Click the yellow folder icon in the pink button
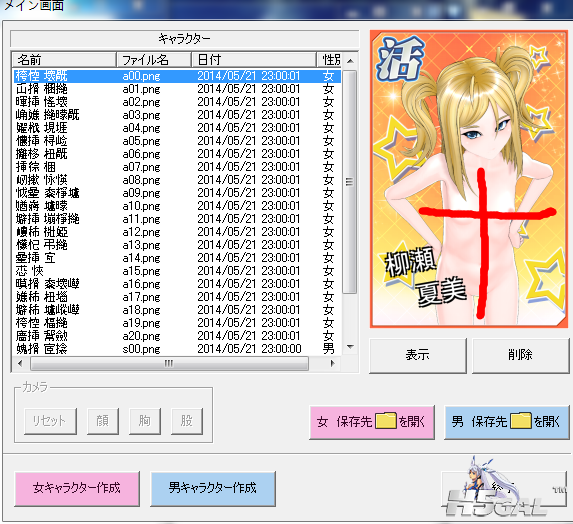The height and width of the screenshot is (524, 573). pyautogui.click(x=386, y=421)
